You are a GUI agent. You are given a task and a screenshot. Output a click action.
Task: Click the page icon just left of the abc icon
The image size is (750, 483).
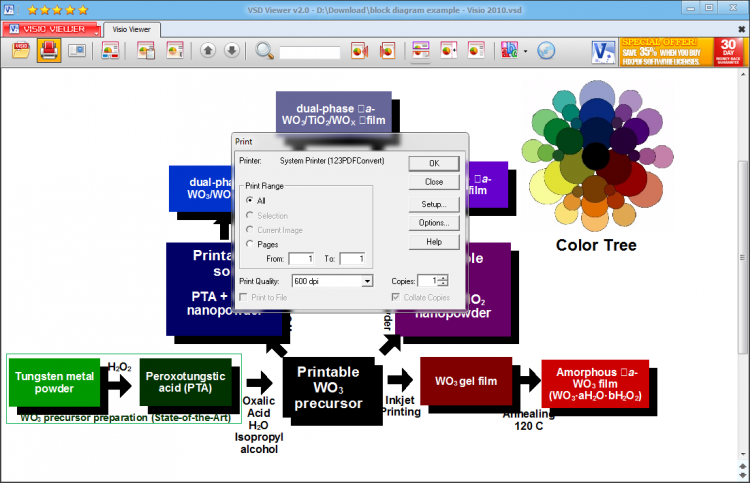[476, 50]
